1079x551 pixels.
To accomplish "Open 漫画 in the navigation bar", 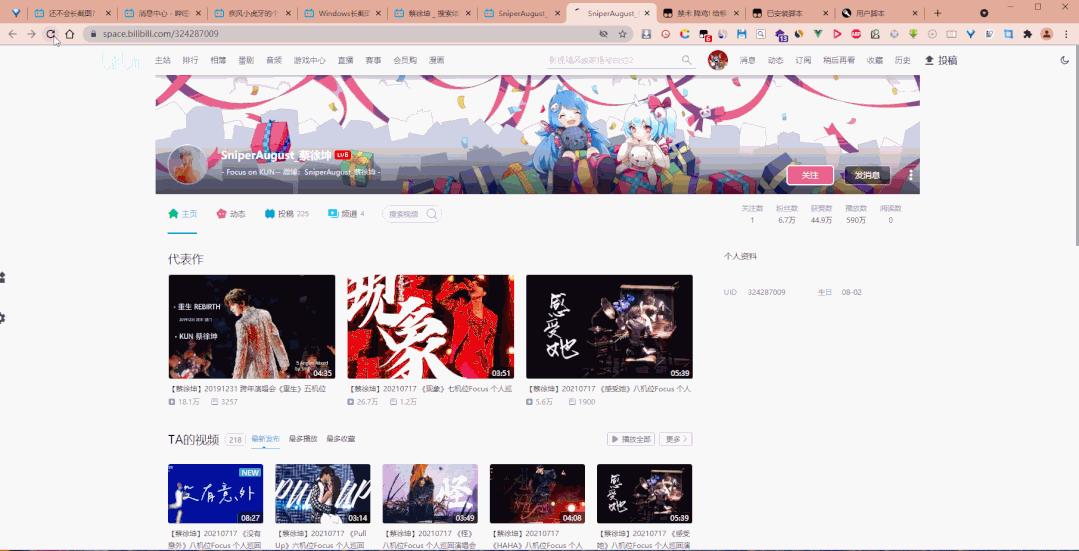I will coord(436,61).
